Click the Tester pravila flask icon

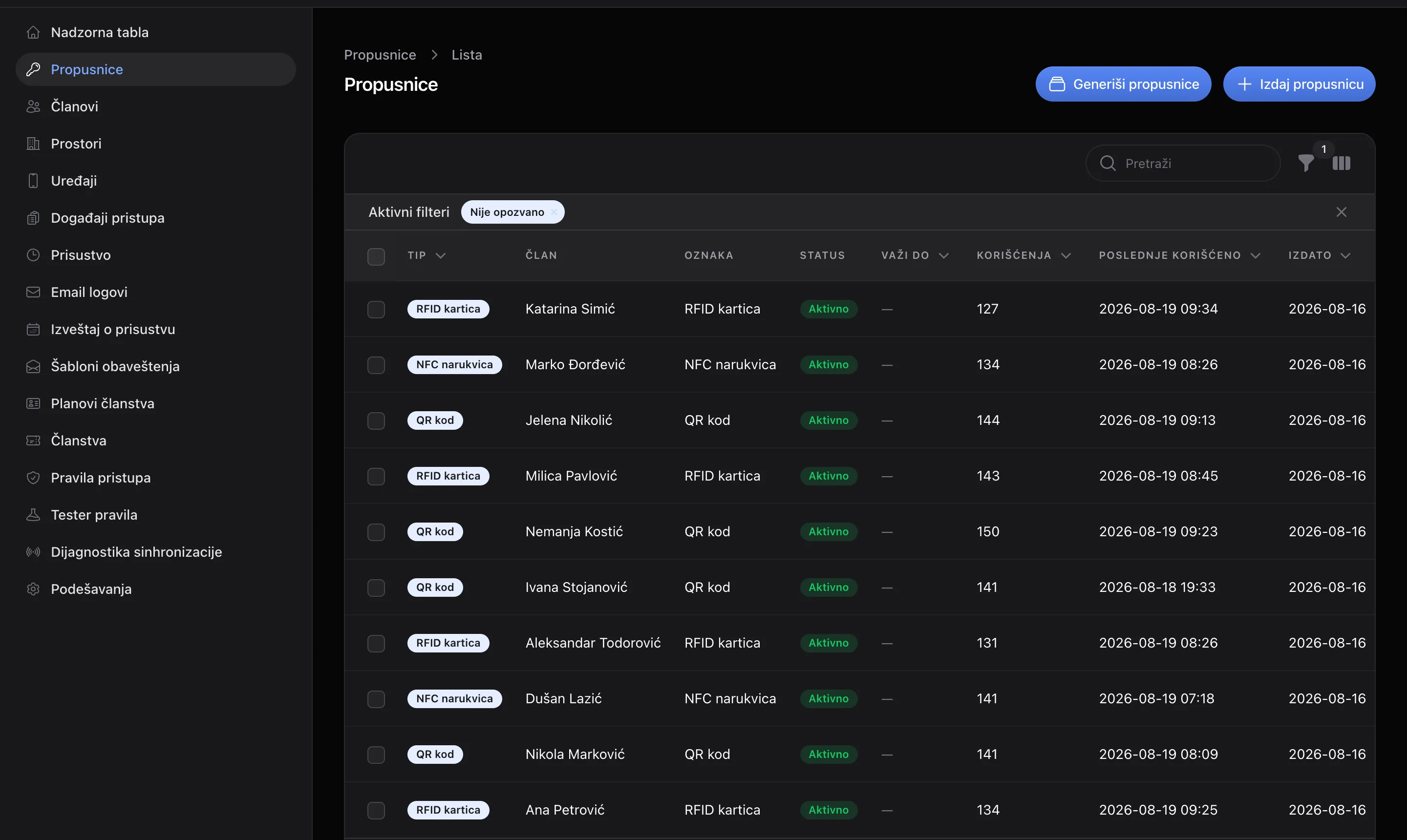click(33, 515)
